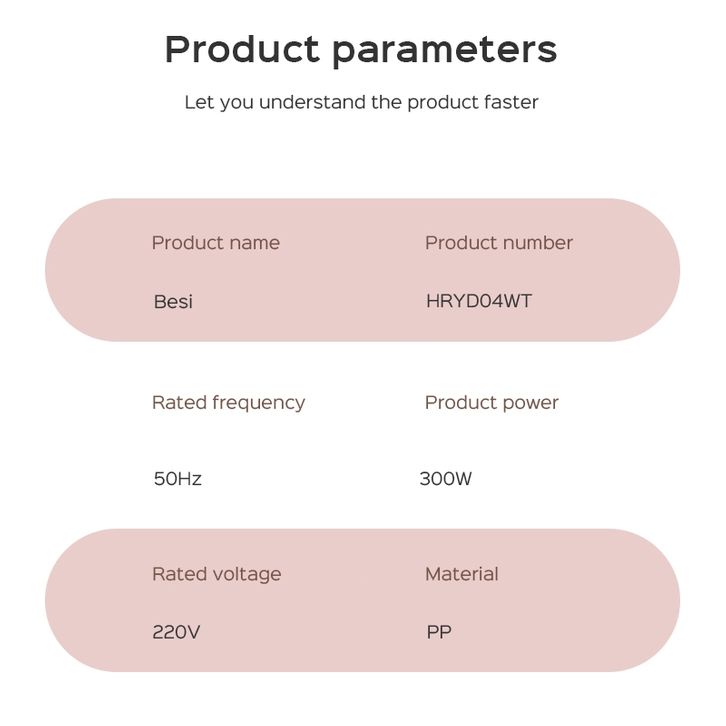Select the "50Hz" frequency value
The width and height of the screenshot is (726, 726).
pyautogui.click(x=178, y=479)
